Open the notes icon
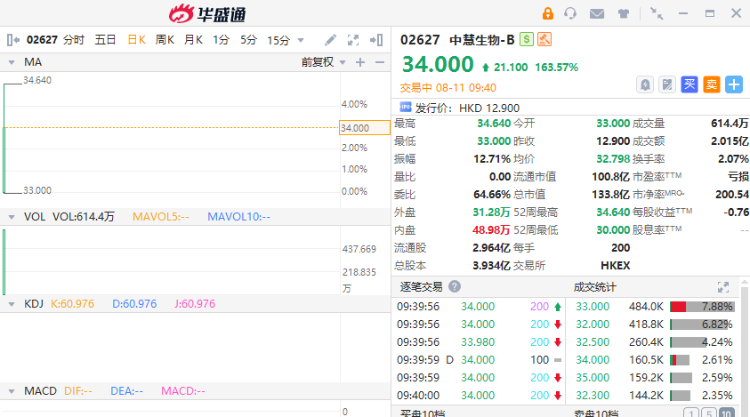This screenshot has height=417, width=750. (667, 85)
